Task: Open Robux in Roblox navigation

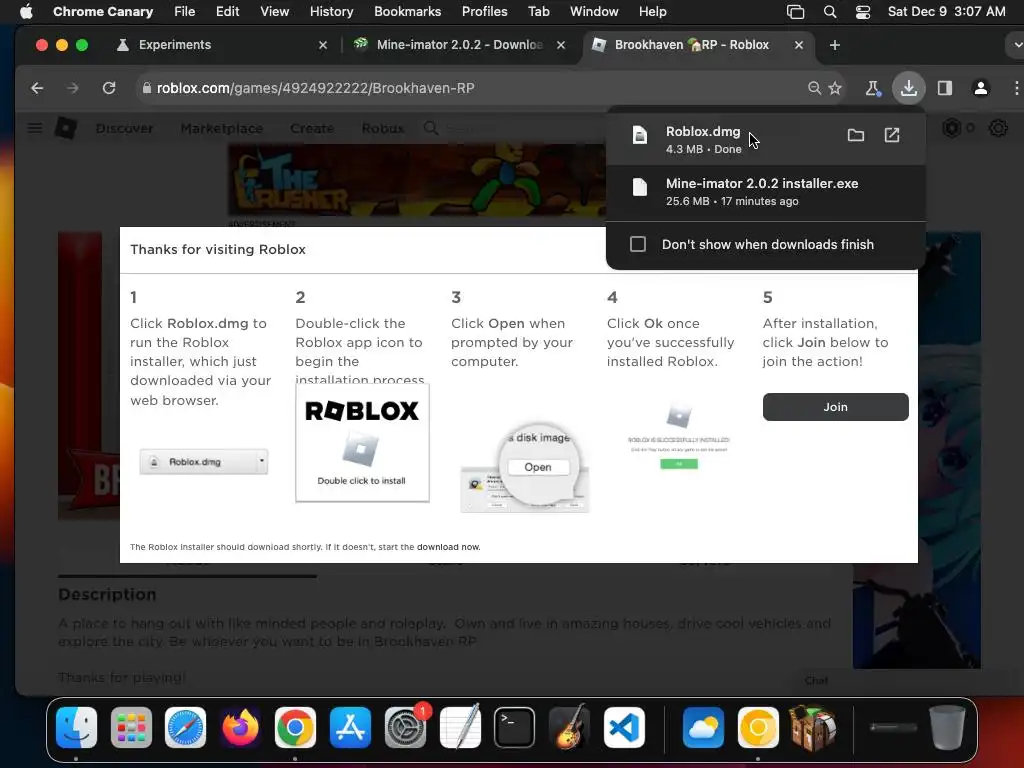Action: [x=383, y=129]
